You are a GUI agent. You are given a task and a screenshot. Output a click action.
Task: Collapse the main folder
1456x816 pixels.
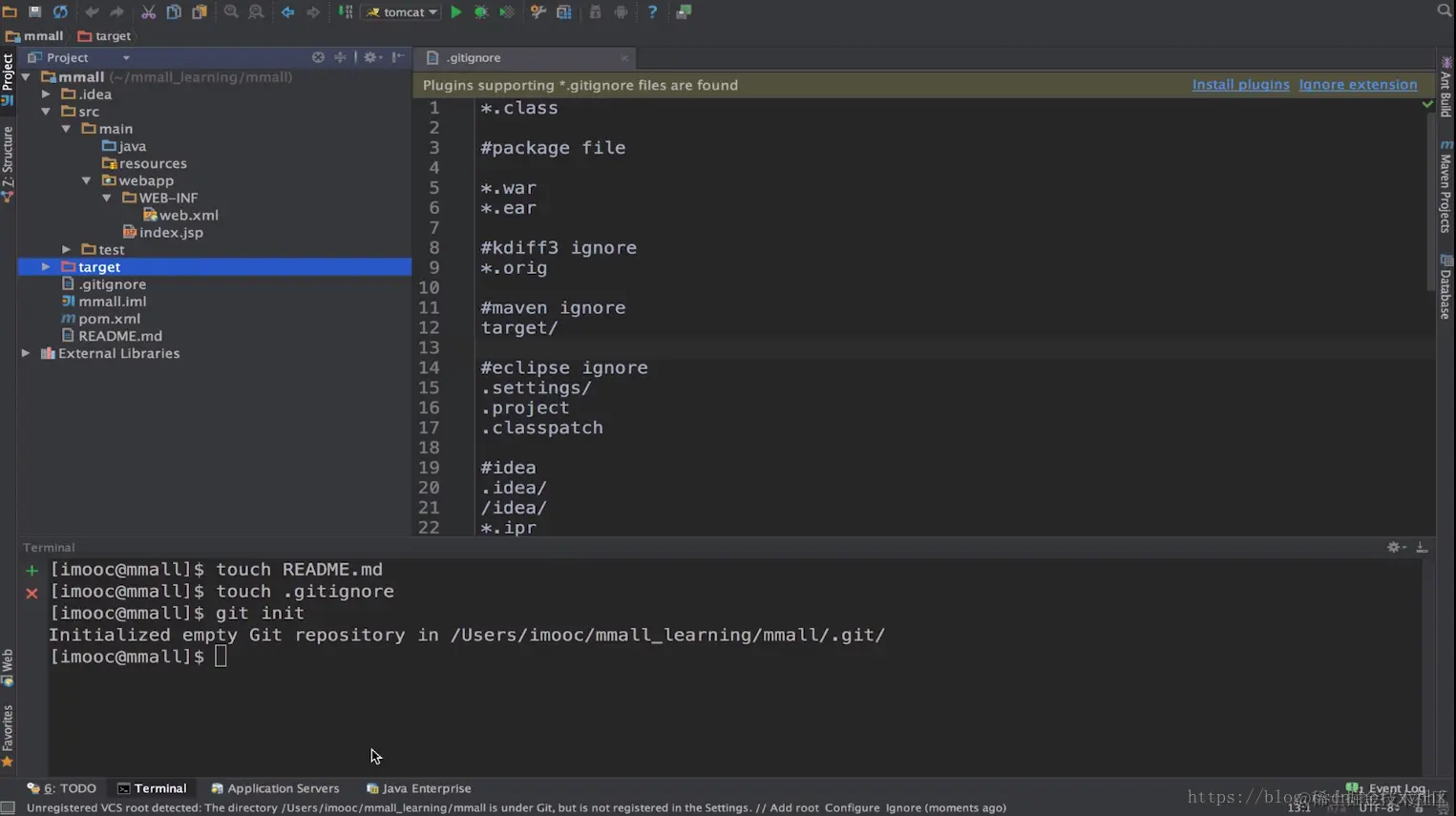[x=66, y=128]
